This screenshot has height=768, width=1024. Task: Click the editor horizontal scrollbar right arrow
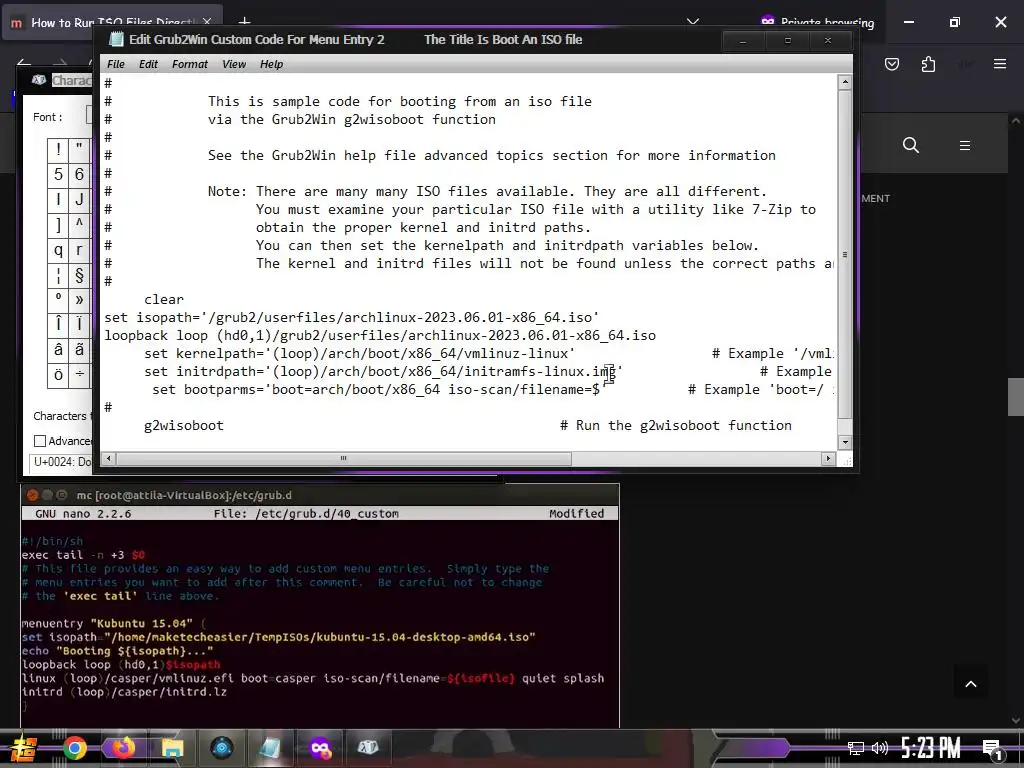(828, 458)
